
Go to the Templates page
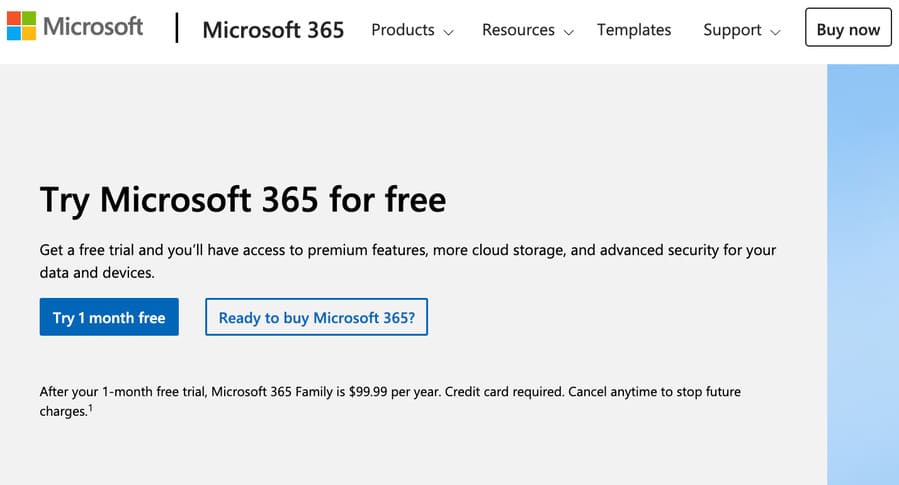(634, 30)
